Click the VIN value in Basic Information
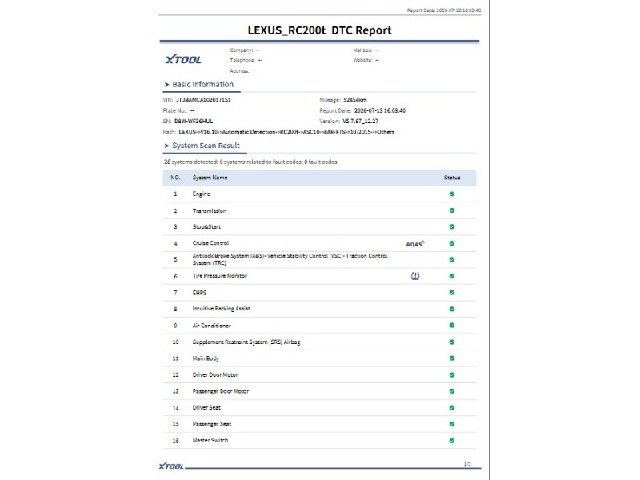Viewport: 640px width, 480px height. pyautogui.click(x=203, y=100)
